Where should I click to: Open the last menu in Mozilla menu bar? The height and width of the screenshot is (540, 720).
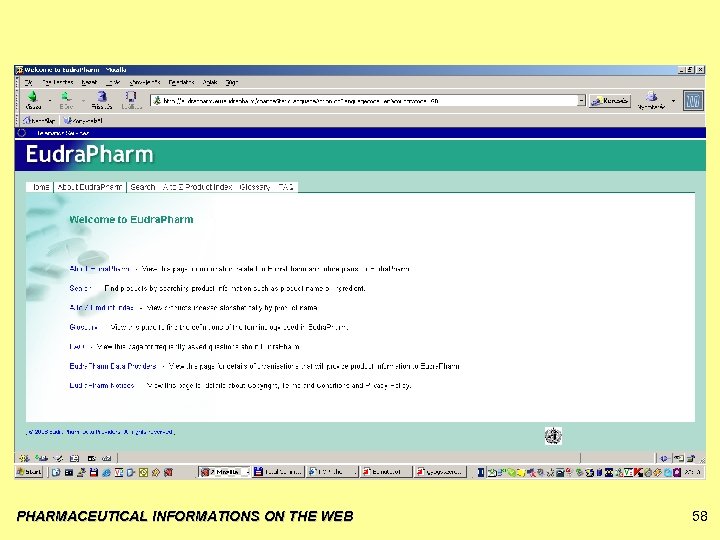[232, 82]
